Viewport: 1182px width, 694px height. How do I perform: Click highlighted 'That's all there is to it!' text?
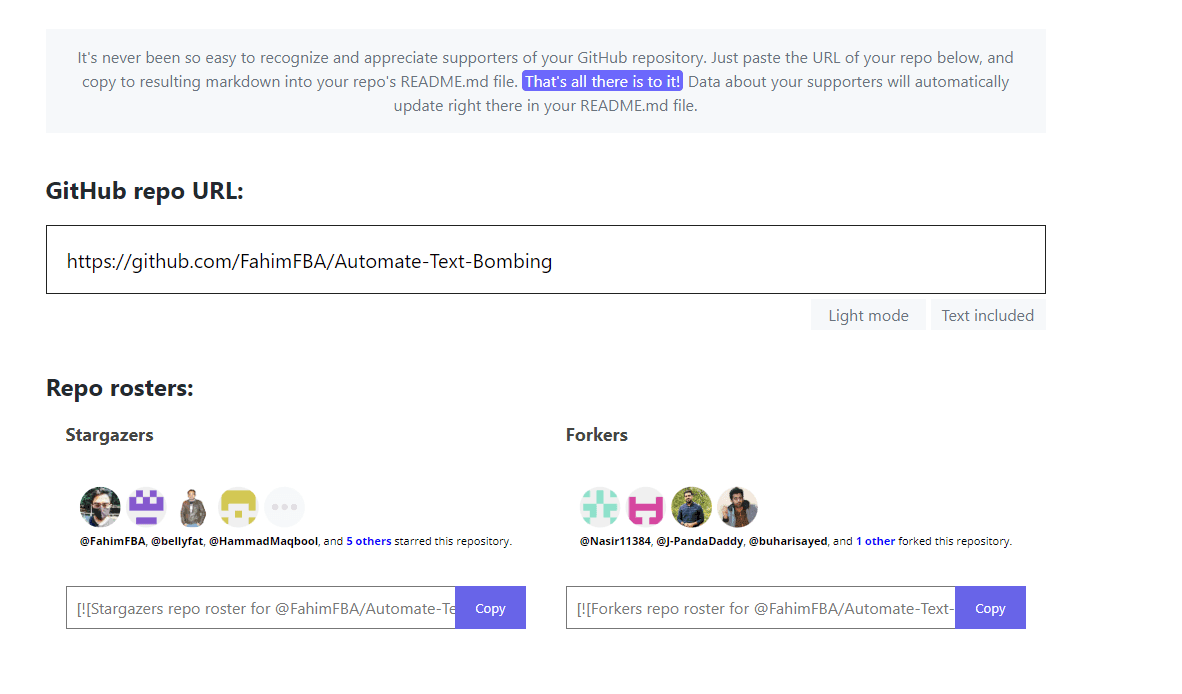(x=602, y=81)
